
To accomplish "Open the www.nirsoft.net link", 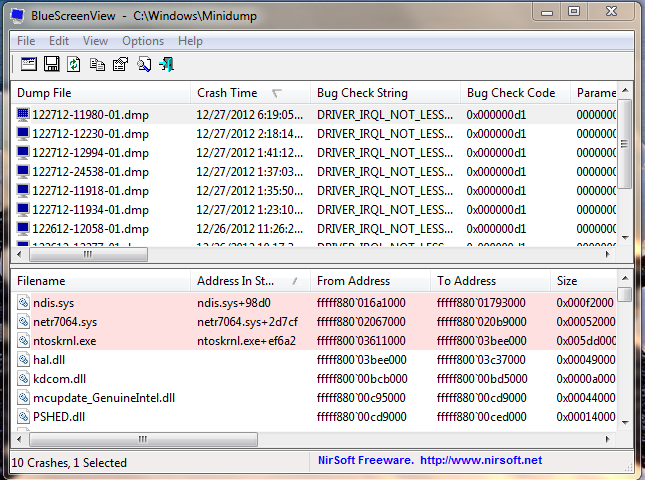I will pos(481,460).
